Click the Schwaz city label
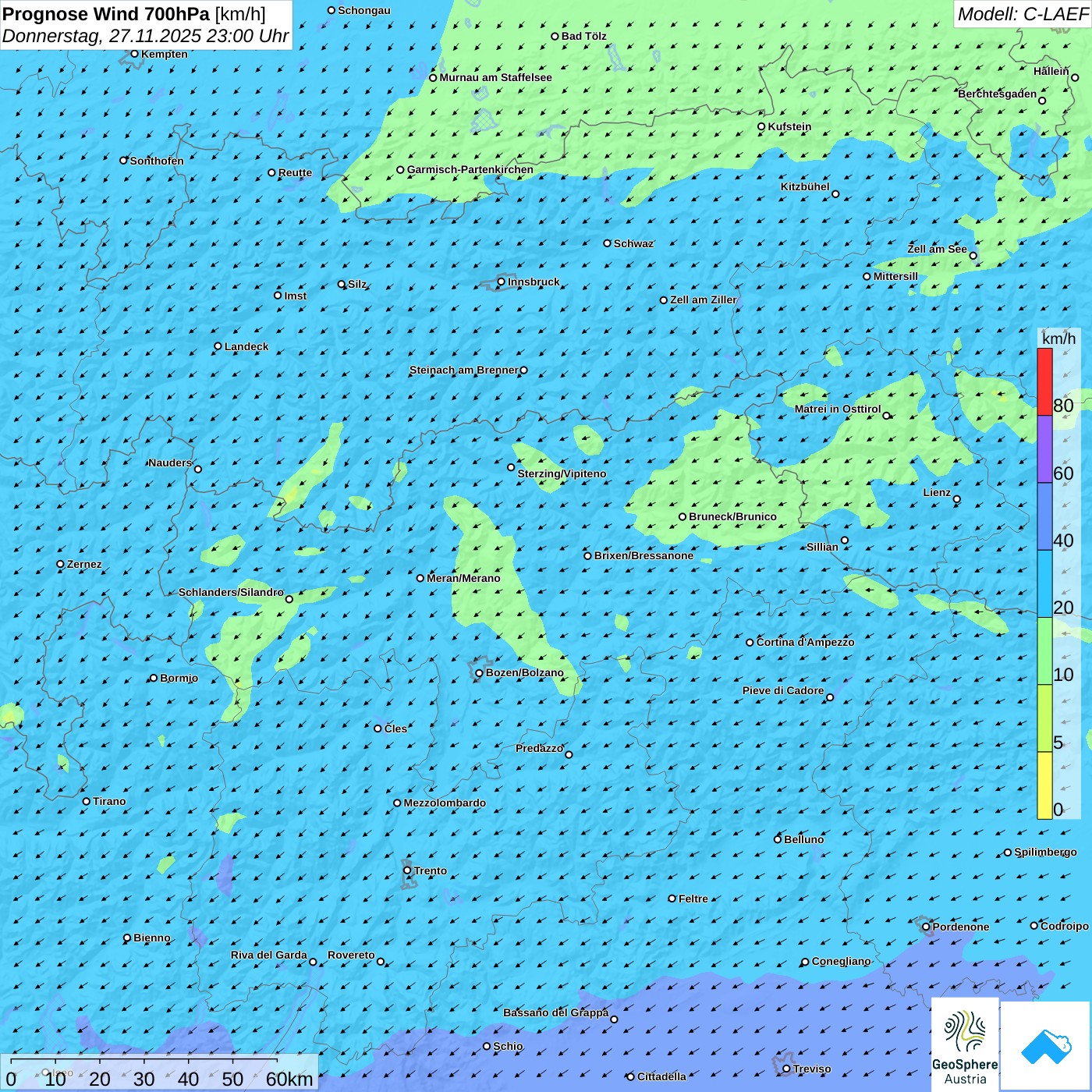Viewport: 1092px width, 1092px height. 633,243
